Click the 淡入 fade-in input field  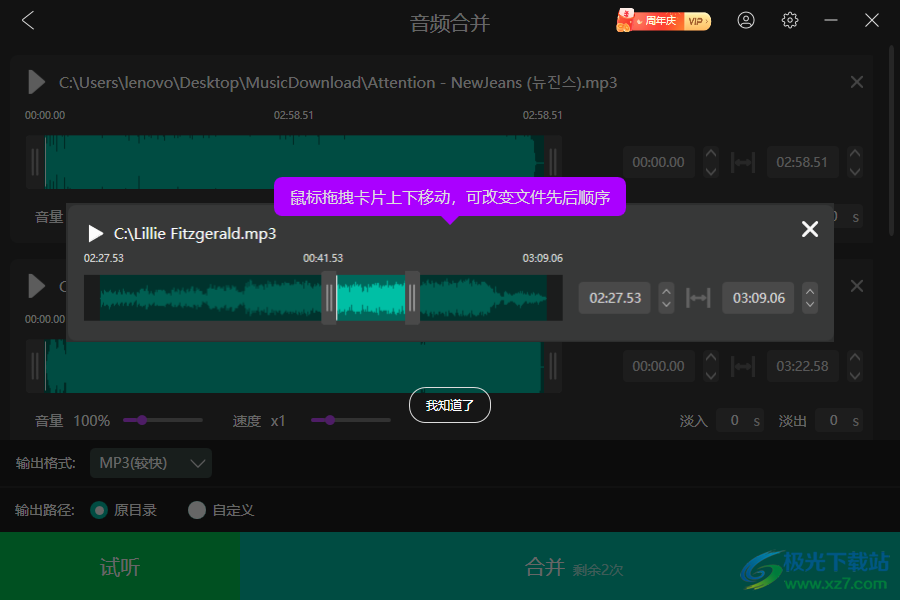[x=740, y=420]
